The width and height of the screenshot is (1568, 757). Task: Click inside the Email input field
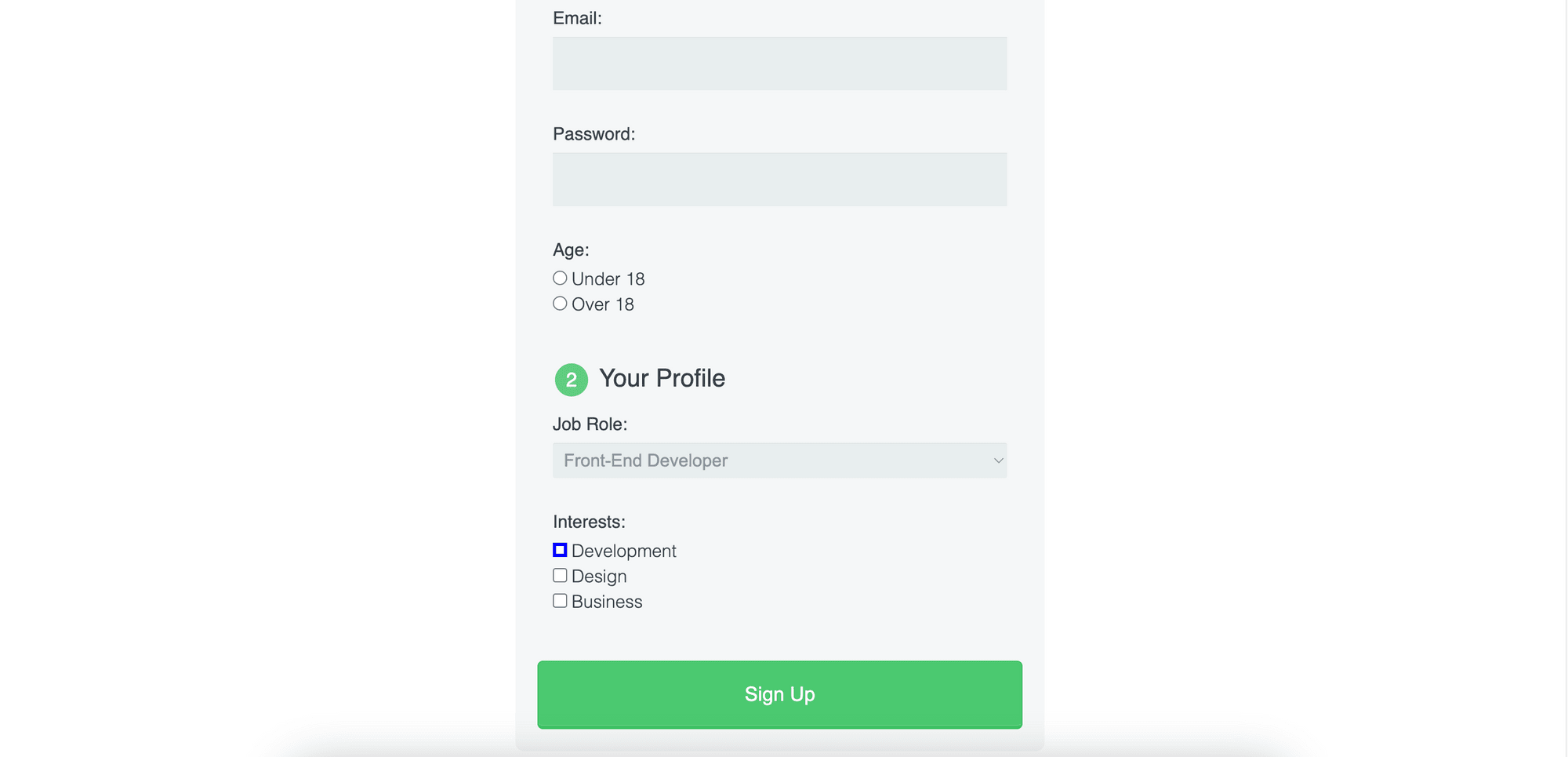pos(779,63)
